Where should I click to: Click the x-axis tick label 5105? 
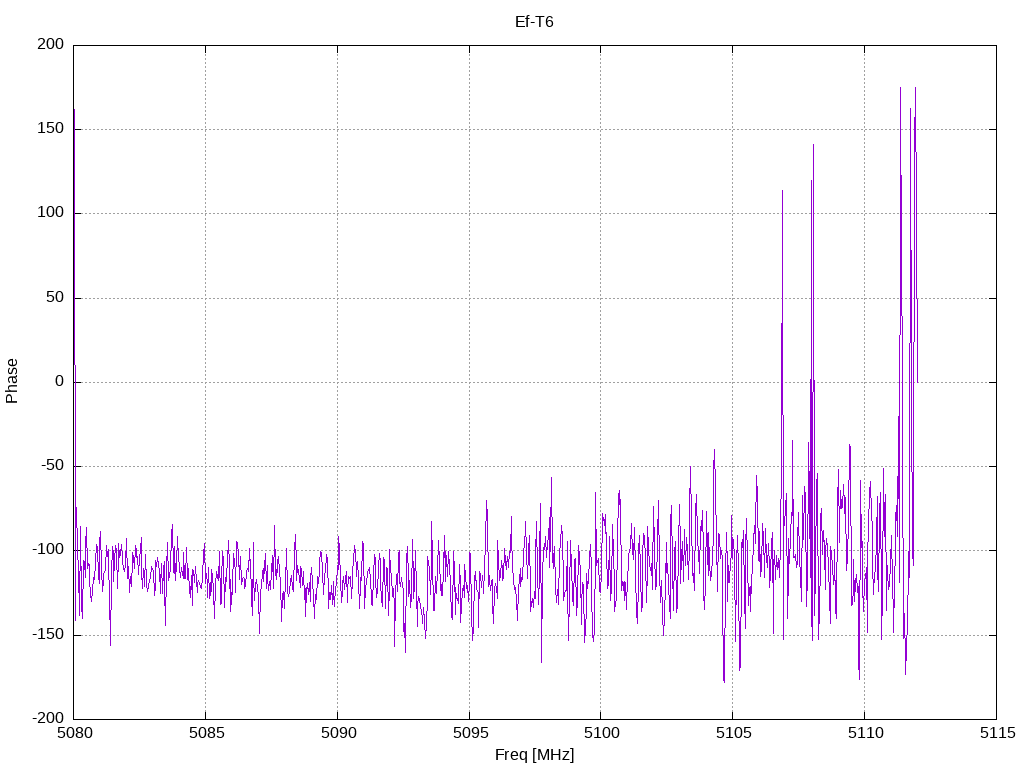point(733,733)
